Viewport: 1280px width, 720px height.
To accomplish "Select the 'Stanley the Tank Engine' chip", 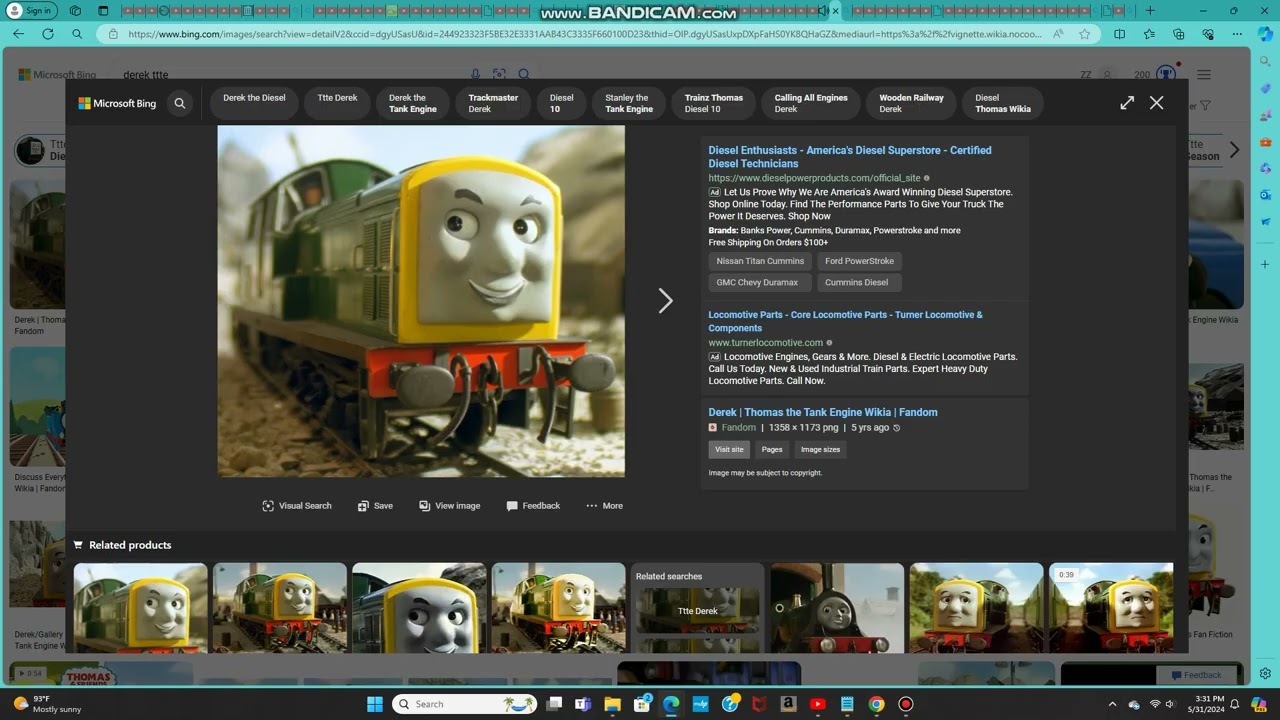I will (628, 103).
